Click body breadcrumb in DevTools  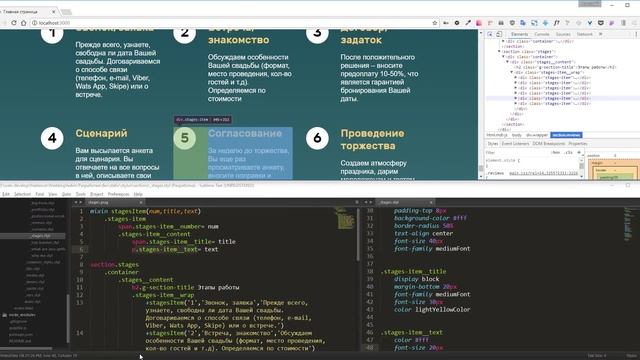pos(516,135)
